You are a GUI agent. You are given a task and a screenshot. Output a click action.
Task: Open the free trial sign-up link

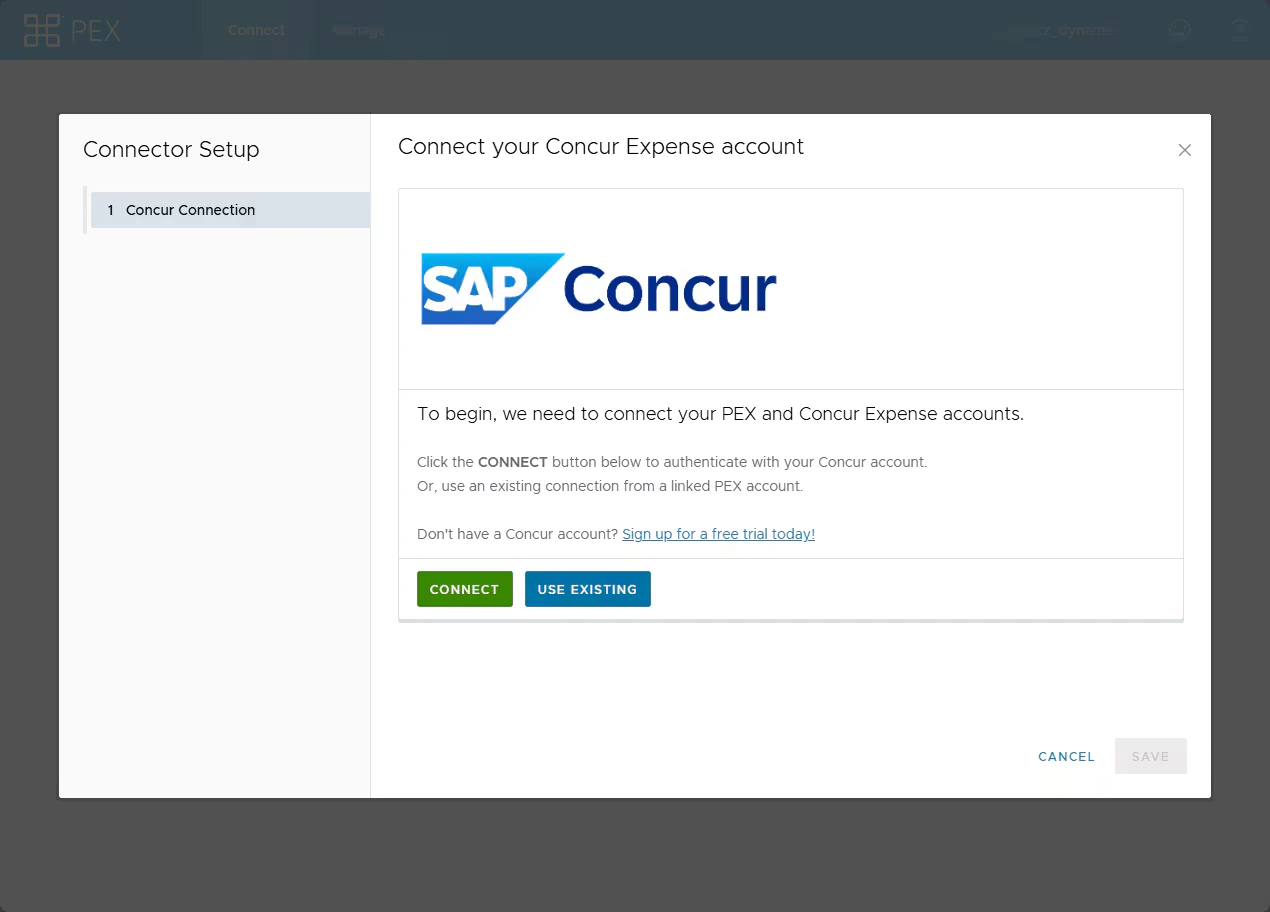coord(718,534)
